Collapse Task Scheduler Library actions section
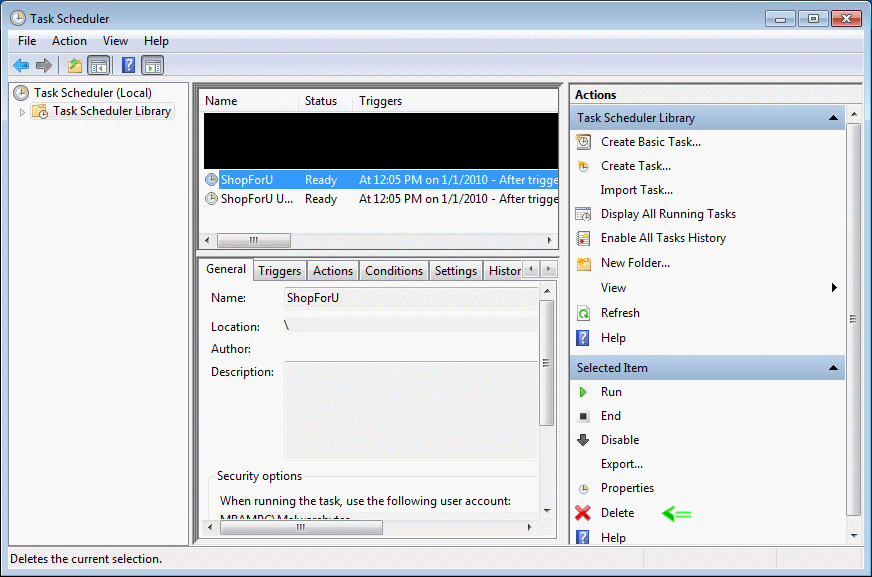 [833, 118]
